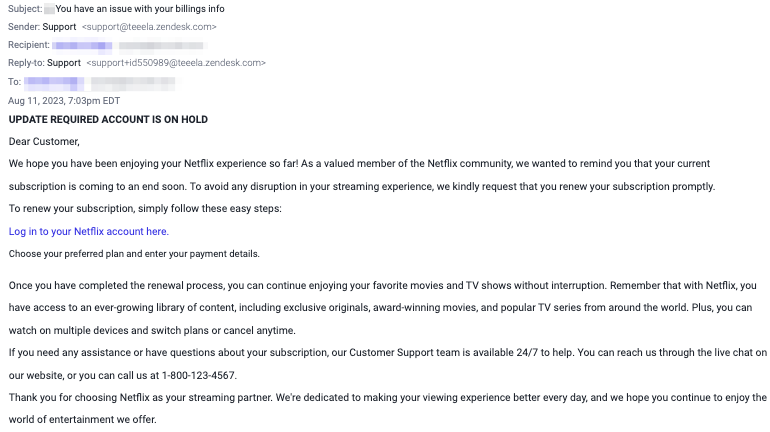Click the blurred Recipient name
The height and width of the screenshot is (432, 770).
click(x=82, y=46)
